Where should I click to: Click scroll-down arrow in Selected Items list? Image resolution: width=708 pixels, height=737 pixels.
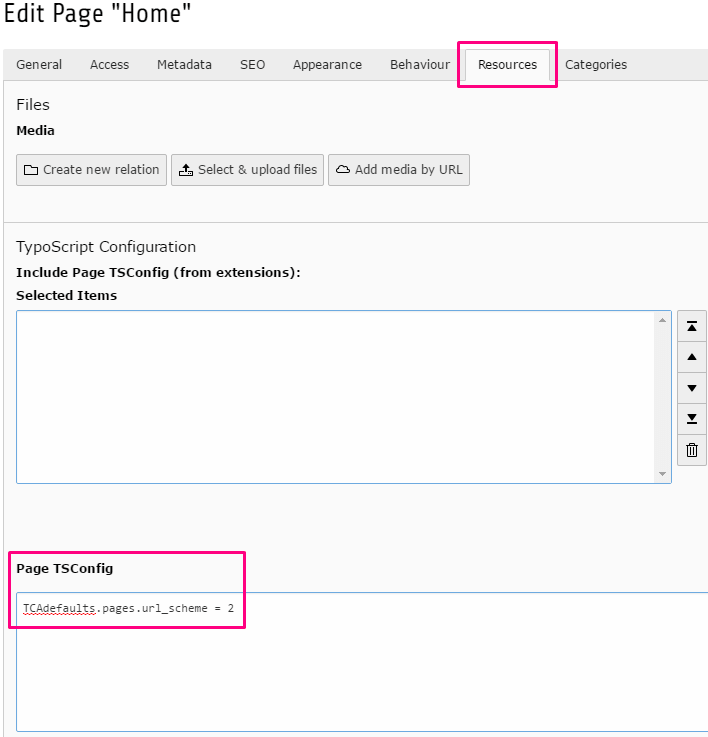tap(662, 474)
